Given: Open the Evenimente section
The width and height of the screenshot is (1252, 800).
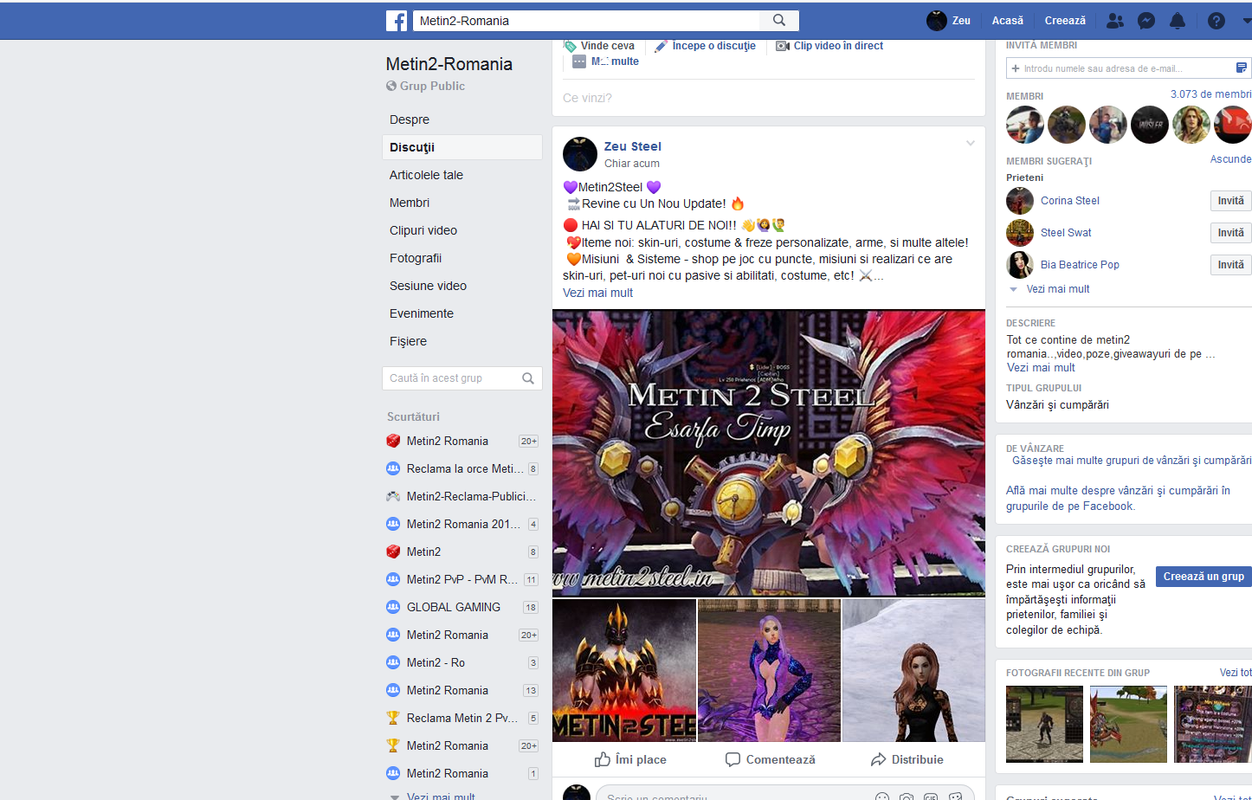Looking at the screenshot, I should coord(421,313).
